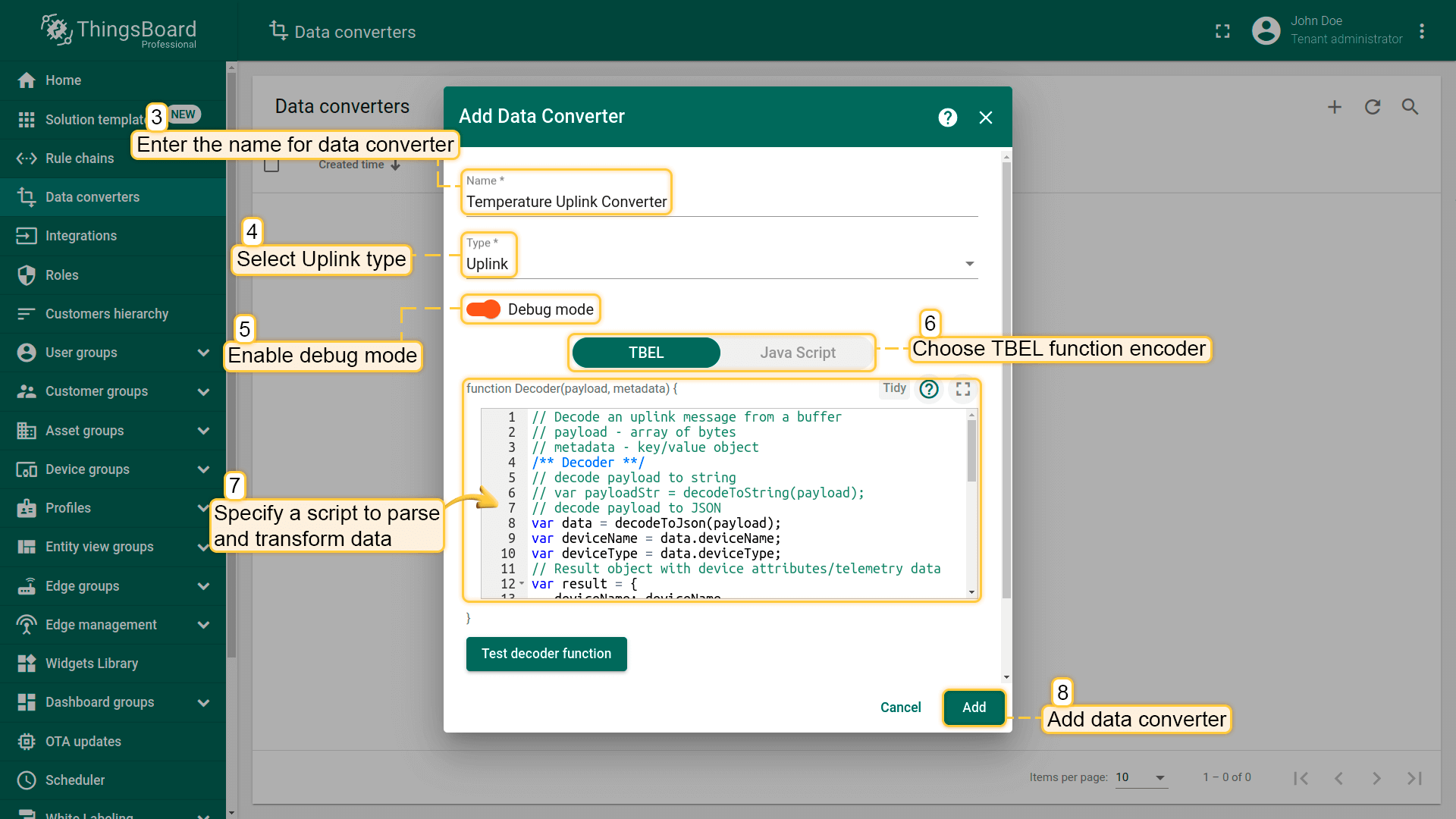Screen dimensions: 1456x819
Task: Open the three-dot user menu
Action: click(x=1422, y=31)
